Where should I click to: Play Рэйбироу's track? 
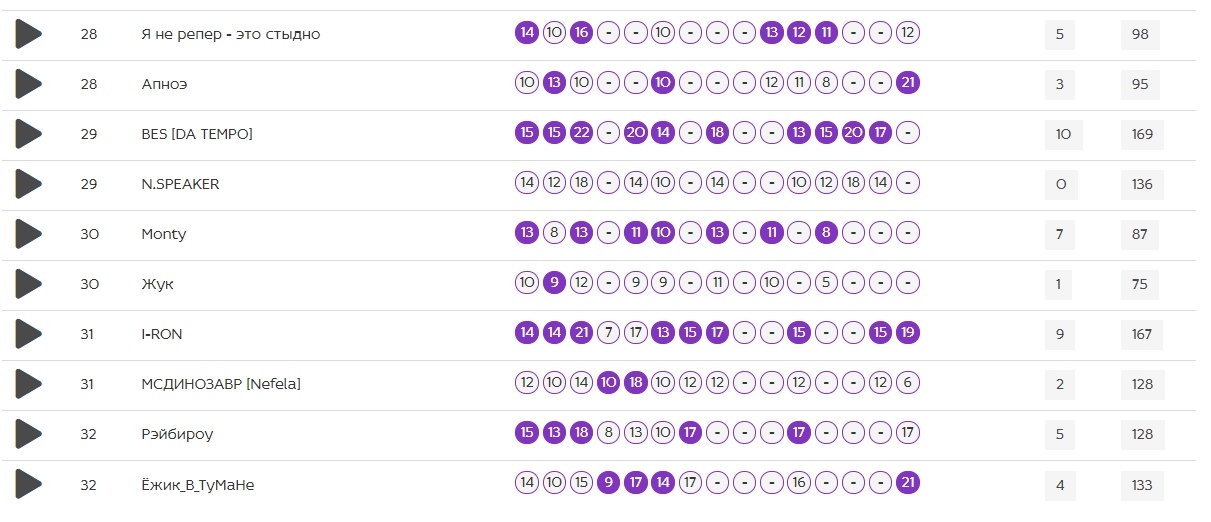[28, 434]
